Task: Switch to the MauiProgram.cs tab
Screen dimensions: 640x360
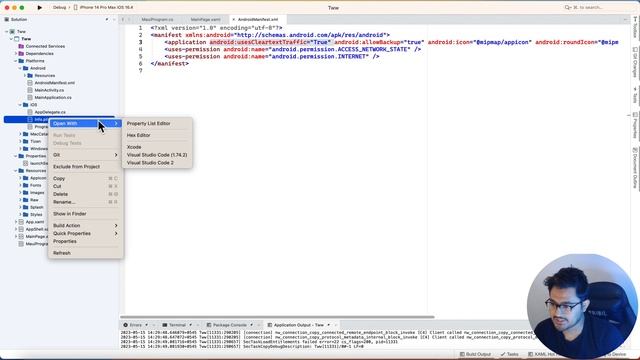Action: [157, 19]
